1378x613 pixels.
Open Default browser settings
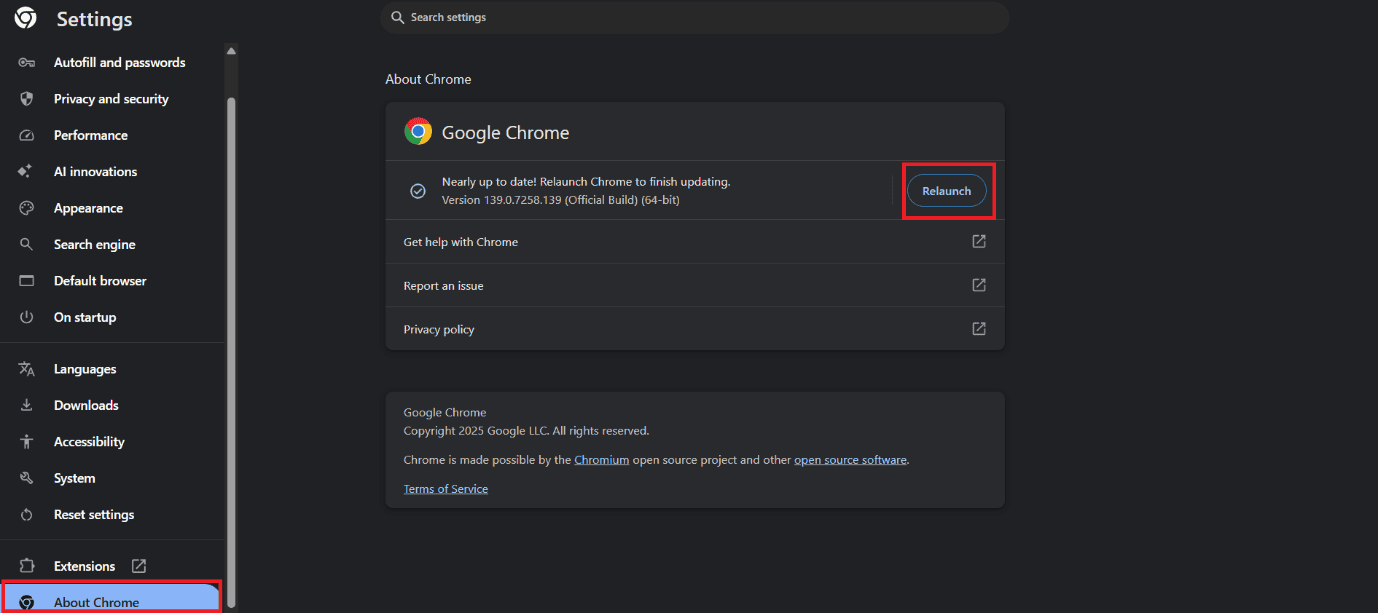pos(100,281)
